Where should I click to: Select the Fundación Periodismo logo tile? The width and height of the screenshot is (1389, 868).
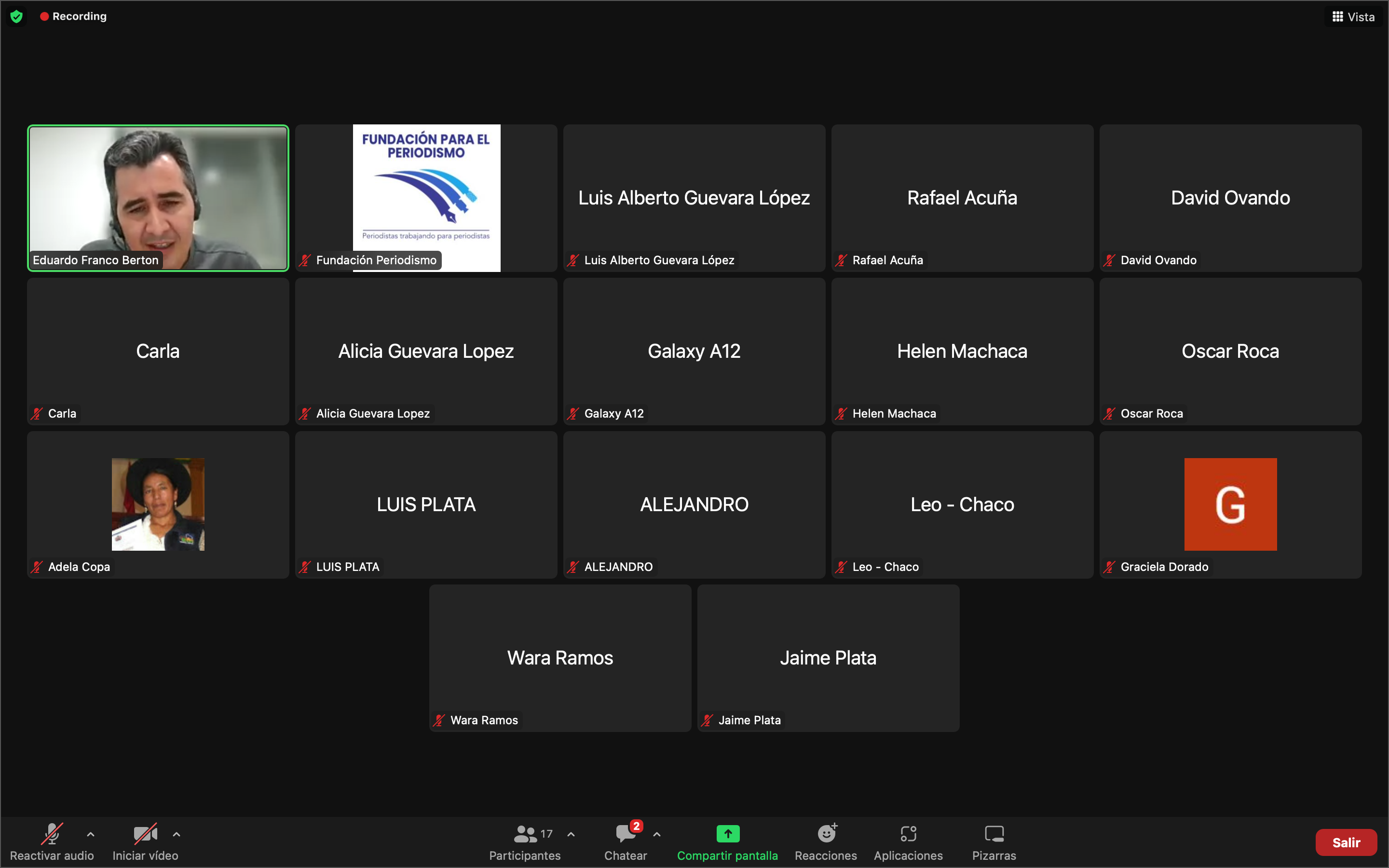pyautogui.click(x=426, y=190)
